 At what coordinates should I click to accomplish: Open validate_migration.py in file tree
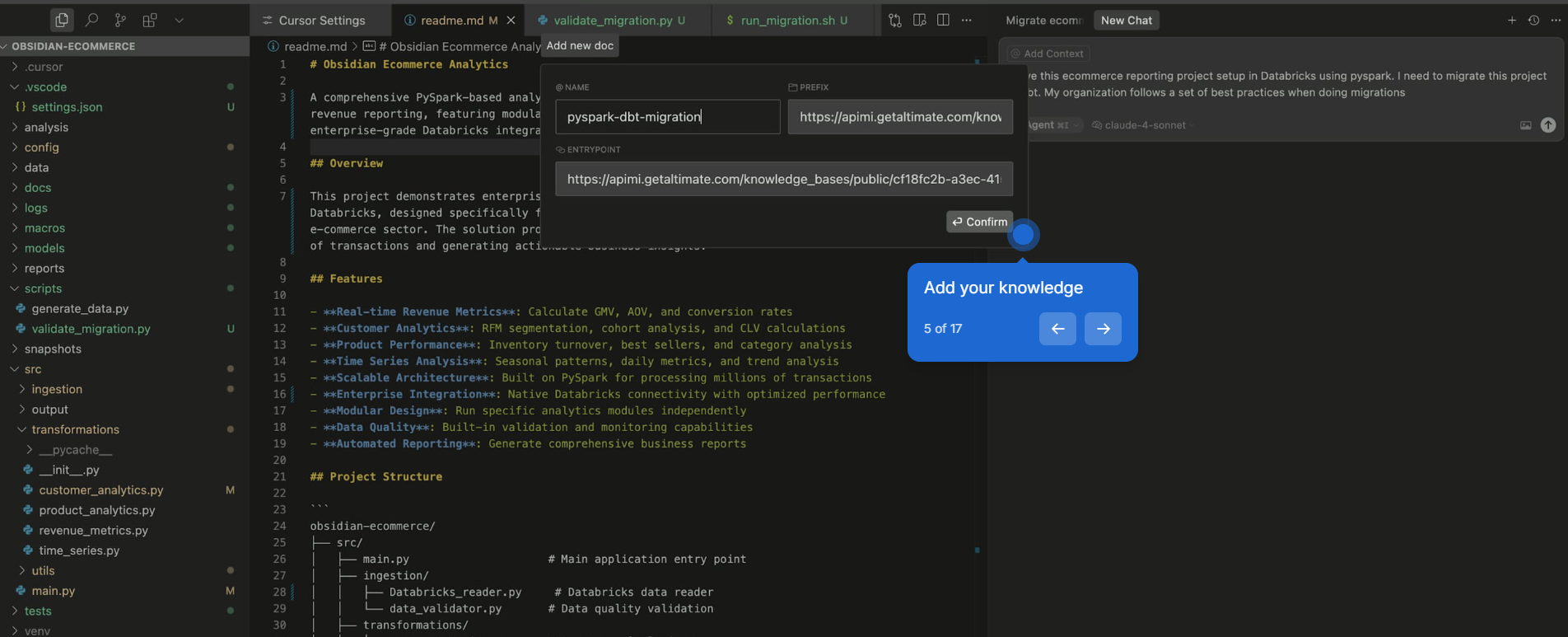(x=124, y=329)
